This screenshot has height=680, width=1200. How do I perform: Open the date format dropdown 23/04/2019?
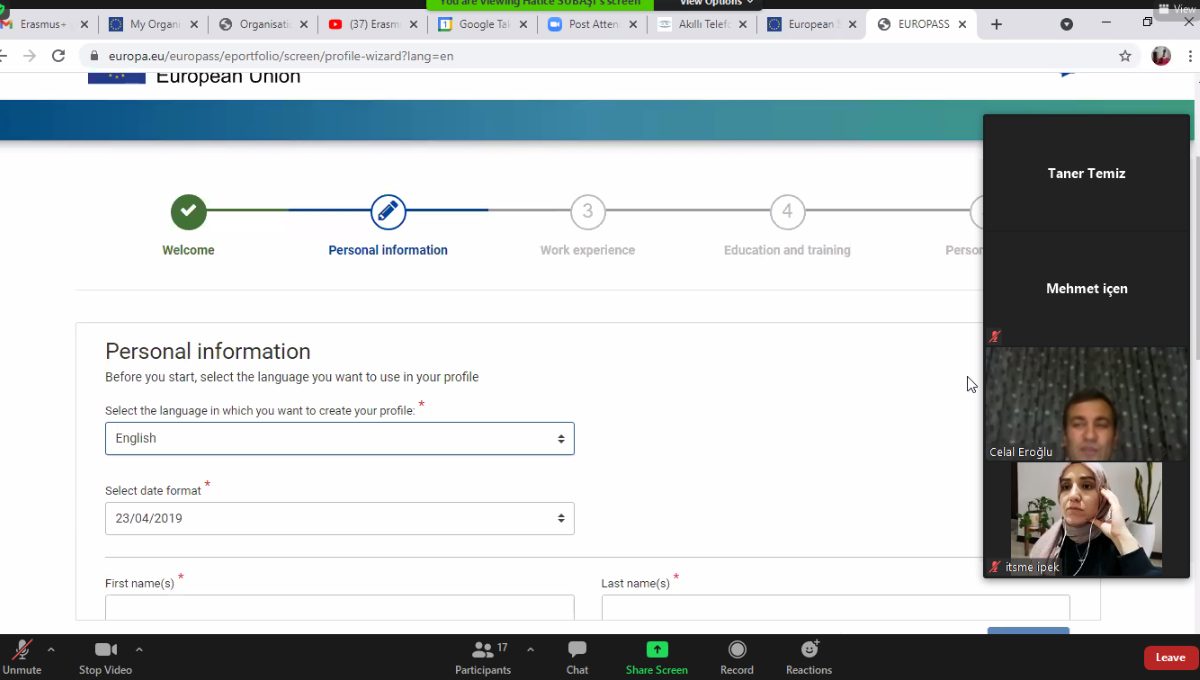tap(340, 518)
